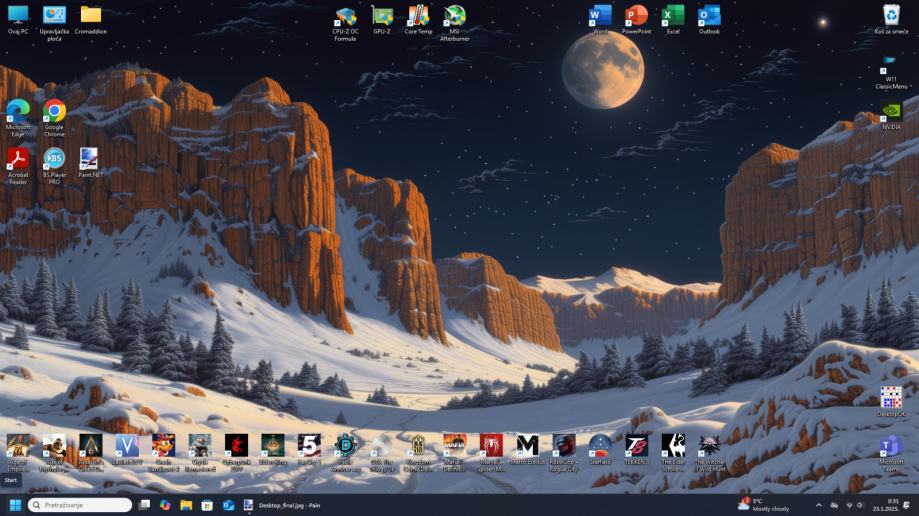Image resolution: width=919 pixels, height=516 pixels.
Task: Open the Core Temp shortcut
Action: coord(418,20)
